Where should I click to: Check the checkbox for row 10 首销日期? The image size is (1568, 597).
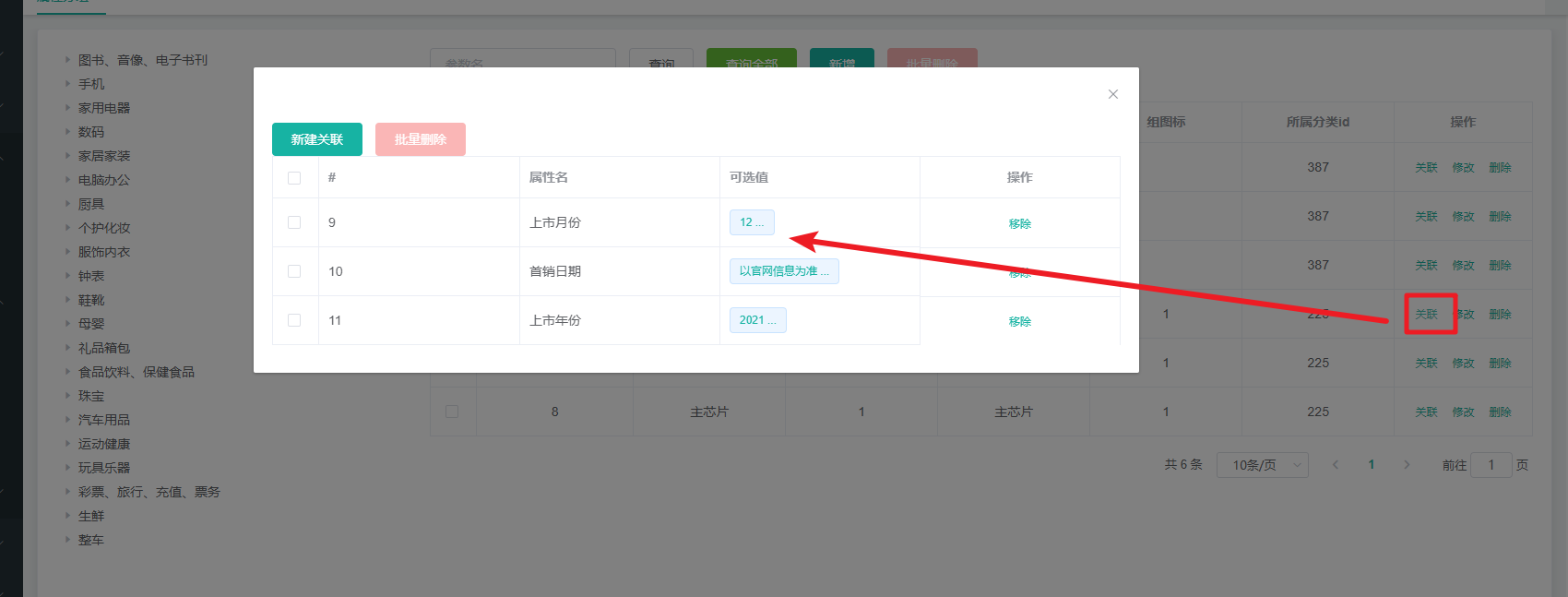tap(294, 271)
